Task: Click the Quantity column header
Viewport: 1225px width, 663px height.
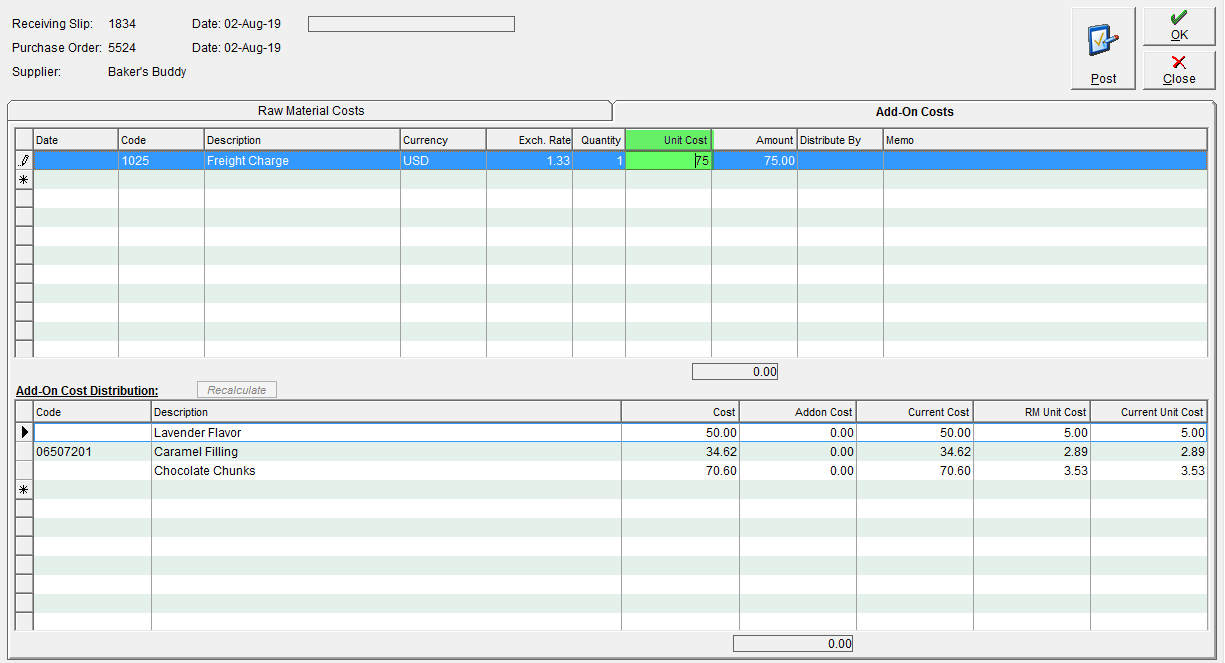Action: click(599, 140)
